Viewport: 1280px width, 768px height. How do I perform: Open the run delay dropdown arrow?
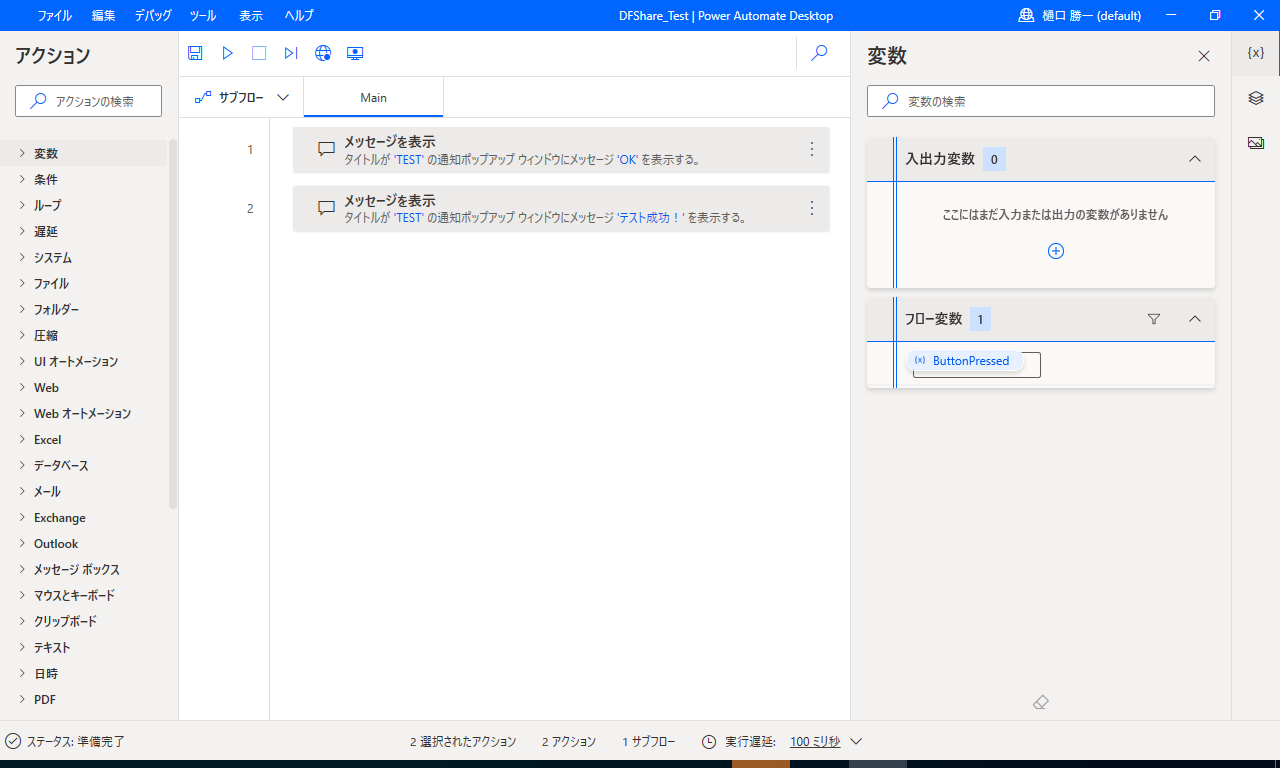(856, 742)
